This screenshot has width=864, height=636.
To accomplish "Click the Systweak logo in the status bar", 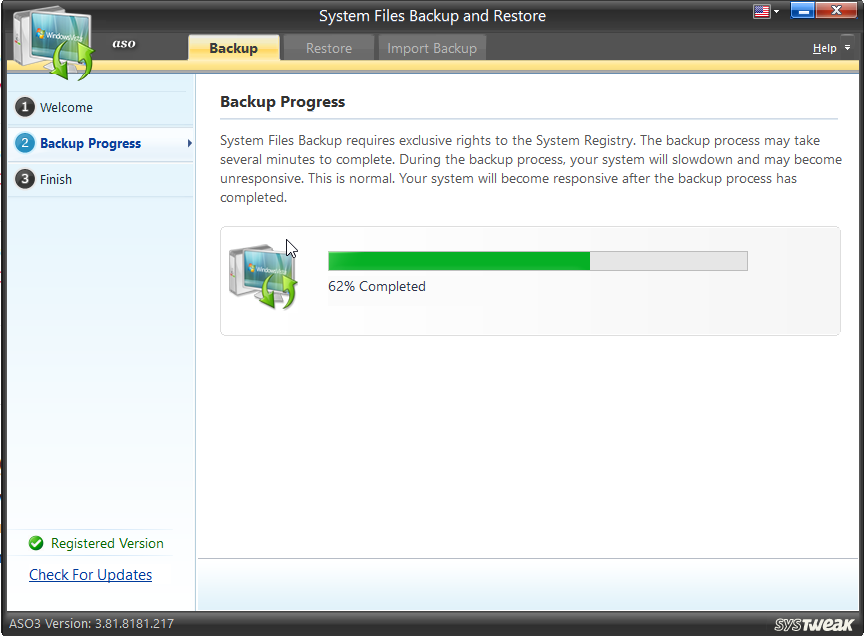I will point(816,623).
